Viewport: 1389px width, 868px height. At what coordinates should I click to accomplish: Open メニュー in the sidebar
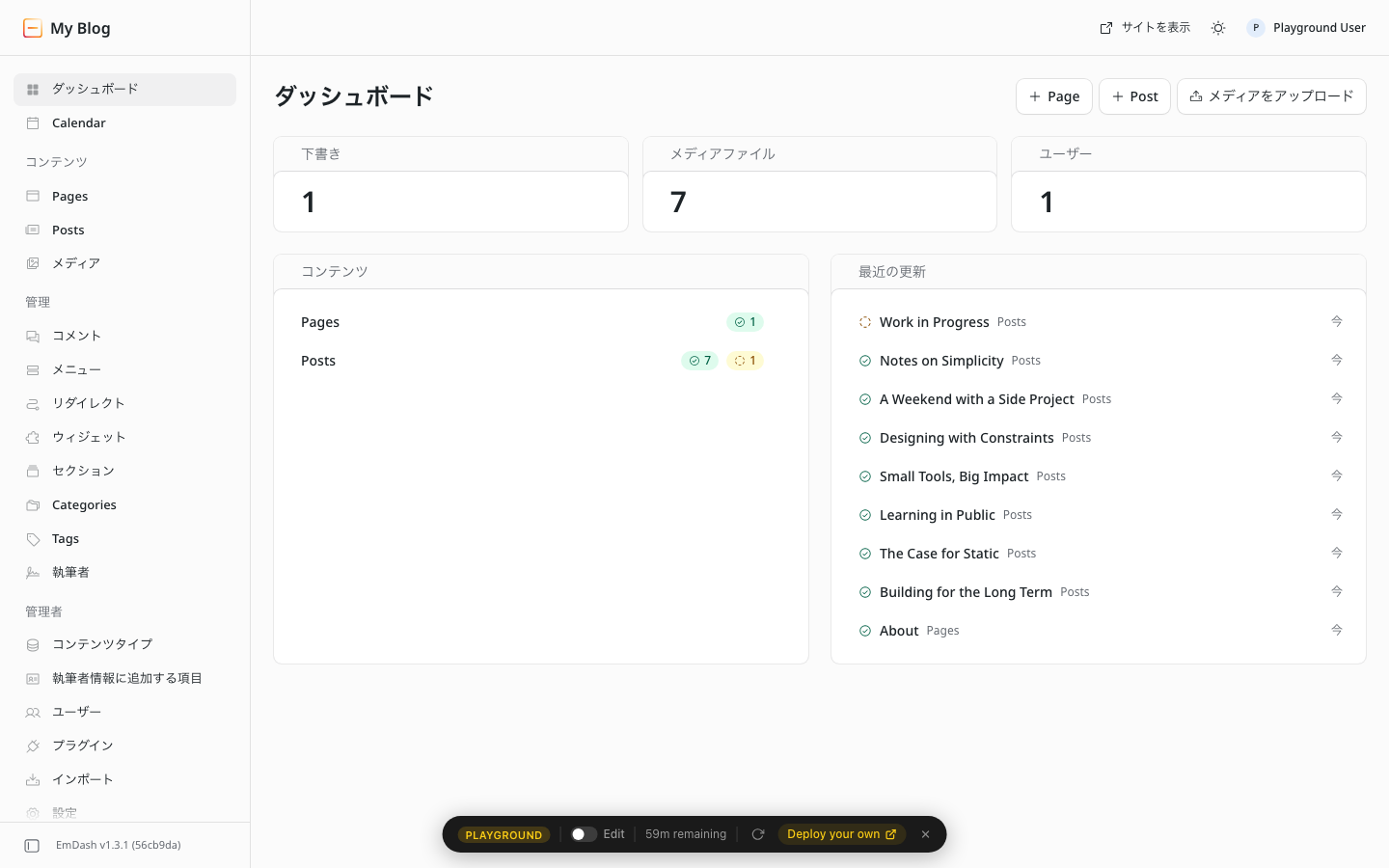[124, 369]
